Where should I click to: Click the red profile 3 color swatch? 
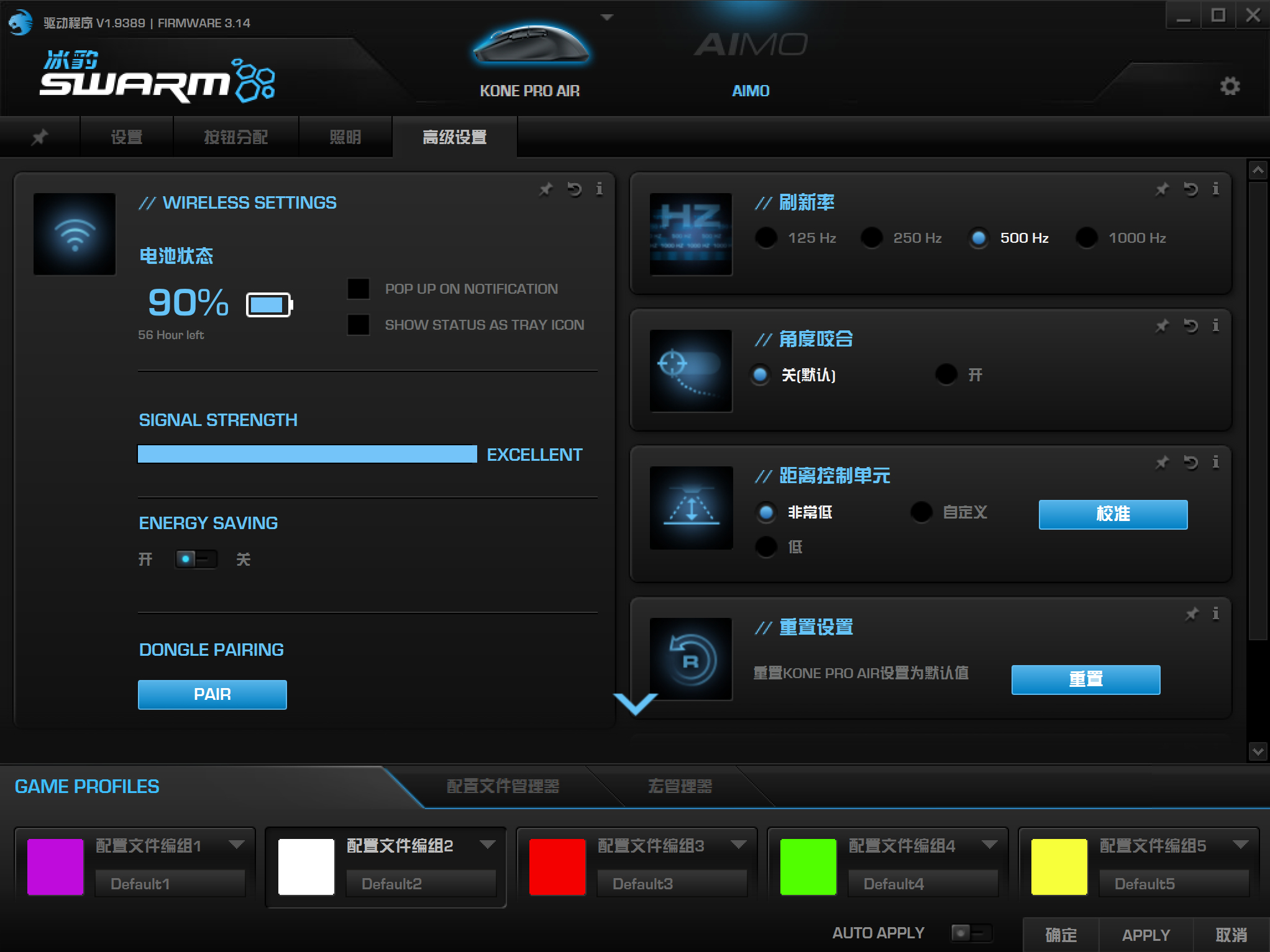[x=557, y=867]
